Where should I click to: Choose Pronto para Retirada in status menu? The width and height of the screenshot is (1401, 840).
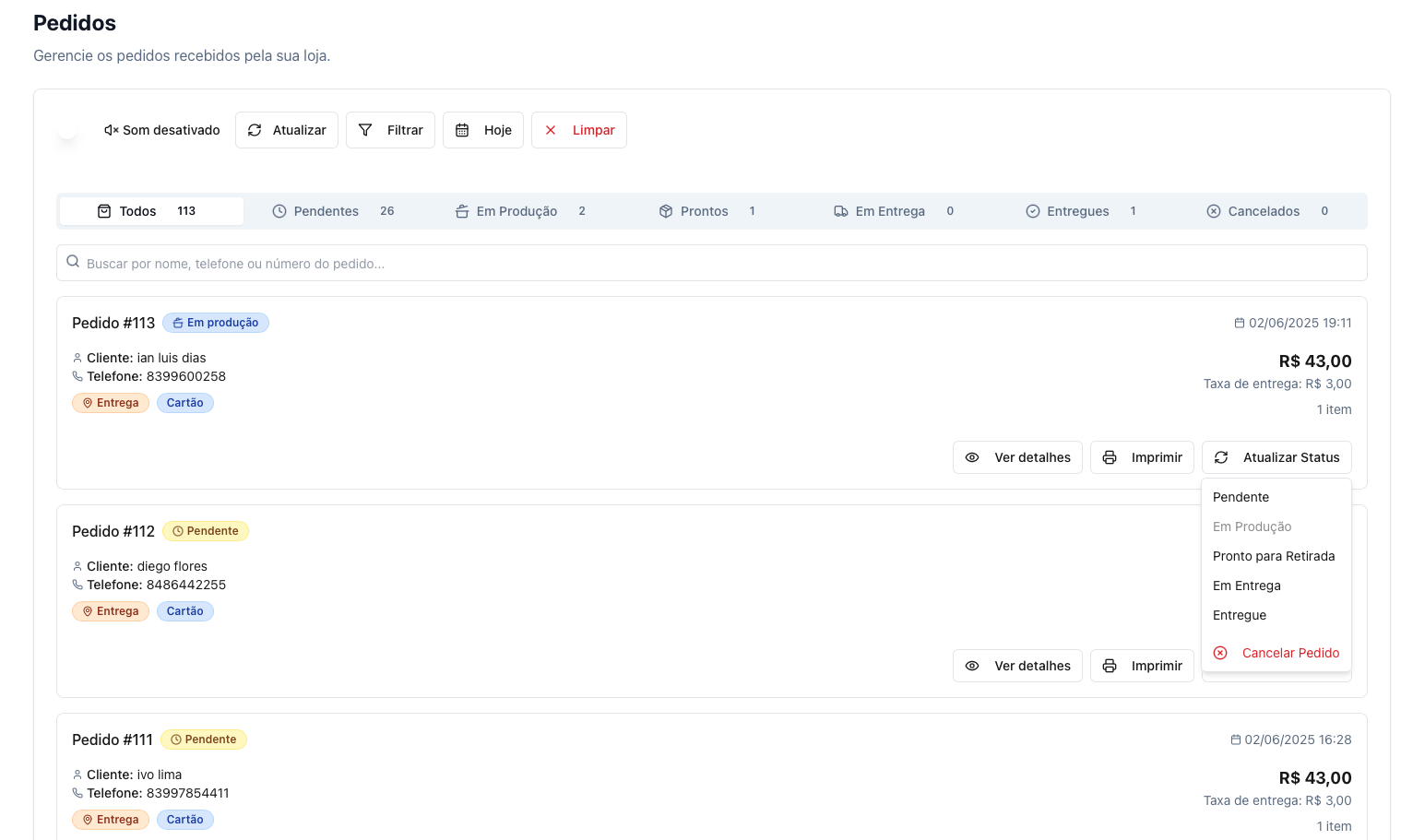(1276, 556)
